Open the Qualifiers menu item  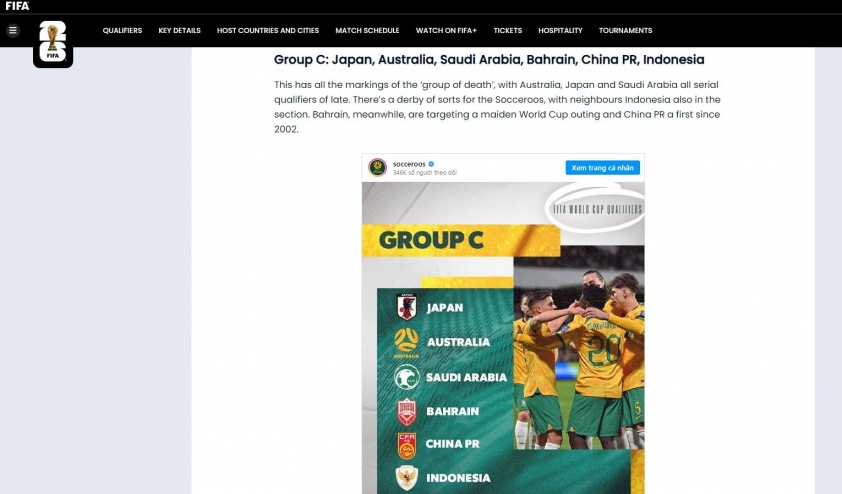pyautogui.click(x=122, y=31)
